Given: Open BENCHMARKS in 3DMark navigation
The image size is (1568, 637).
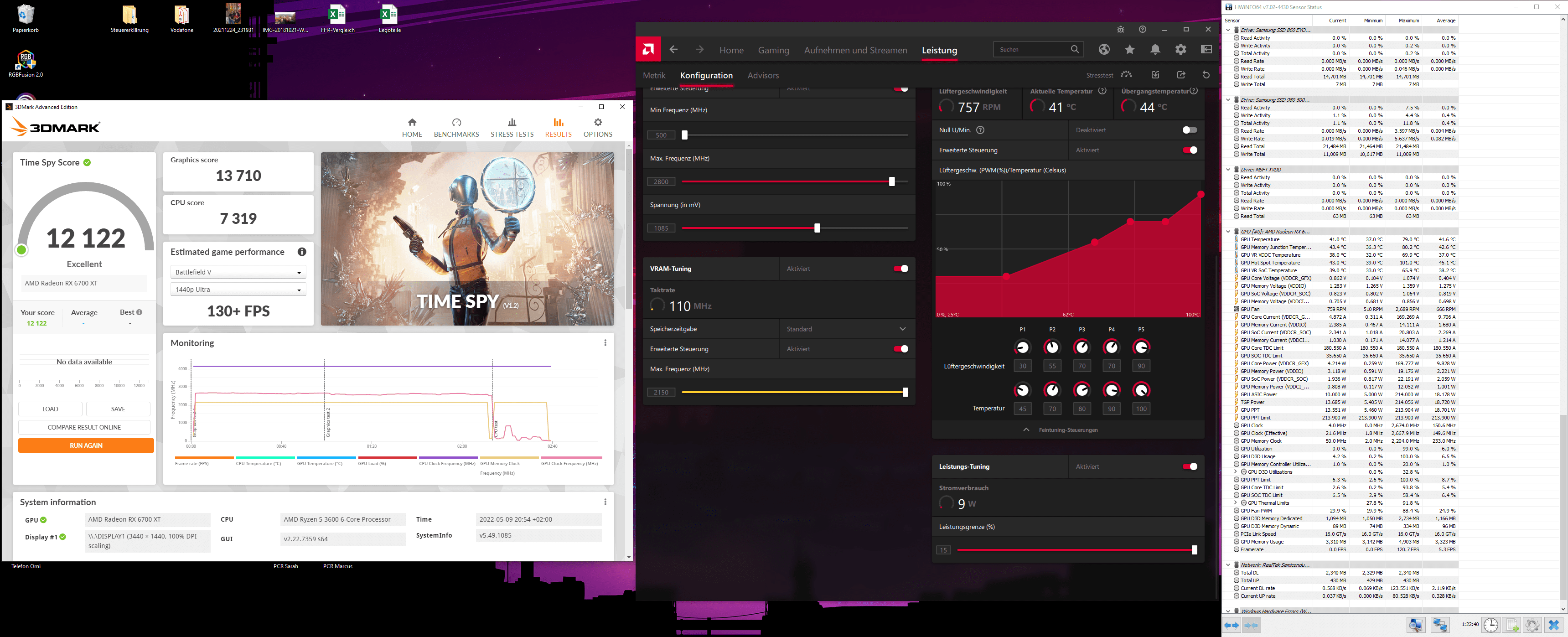Looking at the screenshot, I should click(x=456, y=128).
